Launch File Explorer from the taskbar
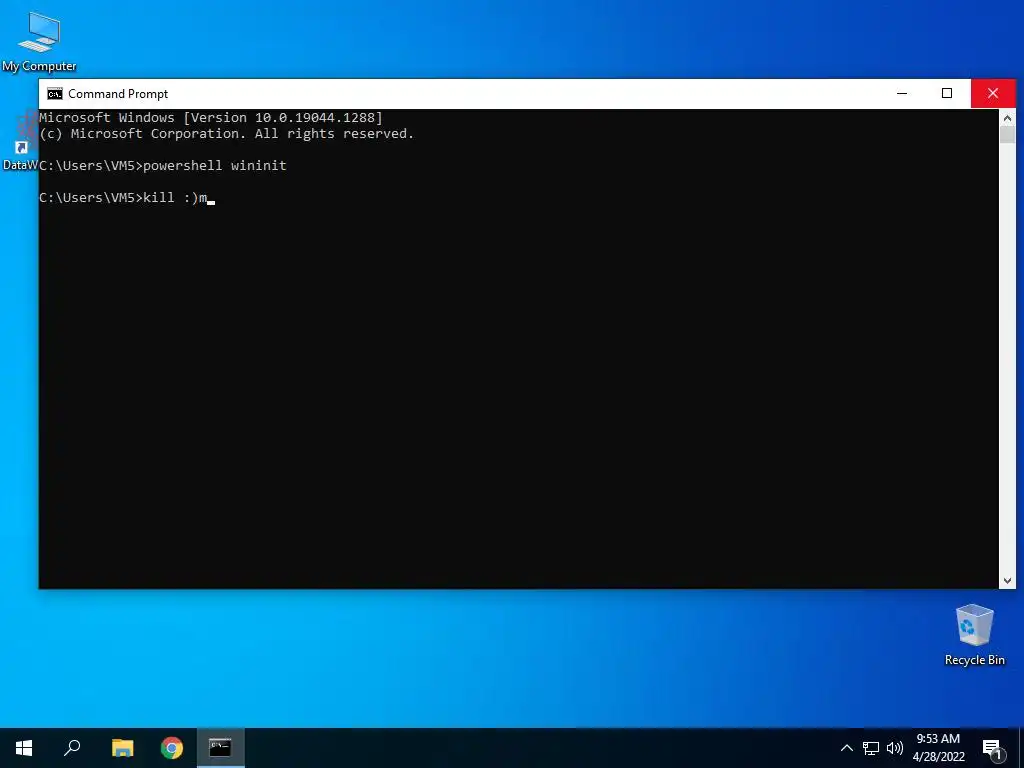 122,748
